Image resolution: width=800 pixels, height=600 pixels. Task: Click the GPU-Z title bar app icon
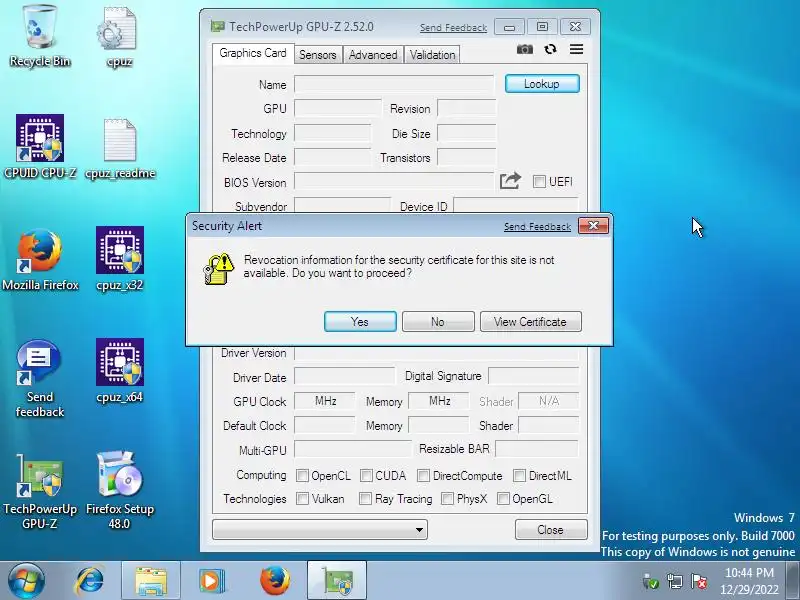pyautogui.click(x=218, y=27)
